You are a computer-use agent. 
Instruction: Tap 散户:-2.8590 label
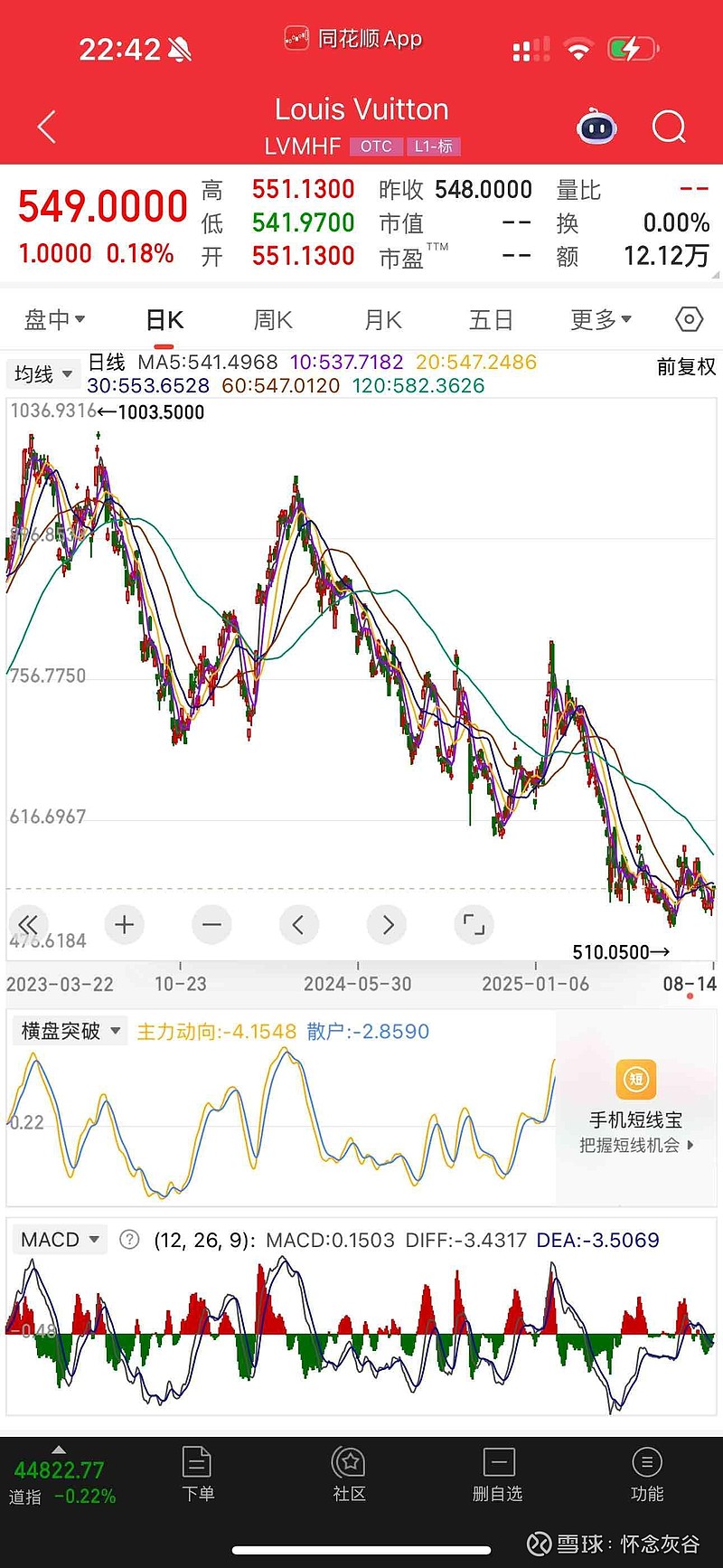click(x=368, y=1032)
